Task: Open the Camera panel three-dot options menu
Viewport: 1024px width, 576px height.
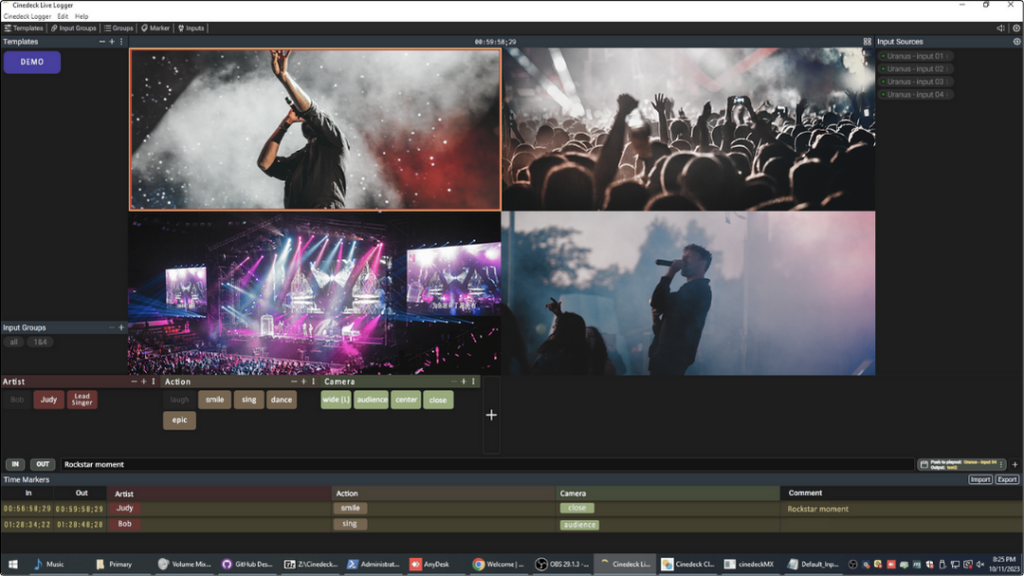Action: point(473,381)
